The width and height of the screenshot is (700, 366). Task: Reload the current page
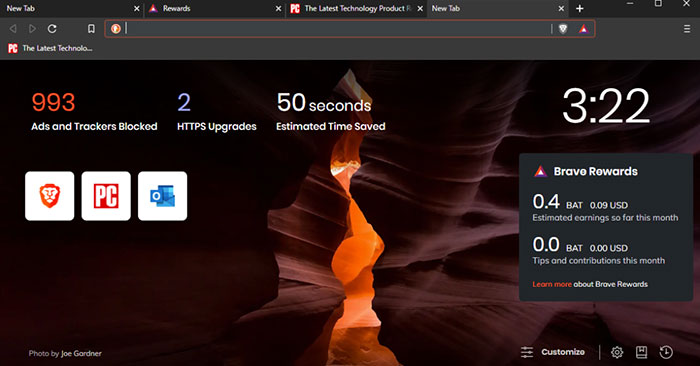[52, 29]
